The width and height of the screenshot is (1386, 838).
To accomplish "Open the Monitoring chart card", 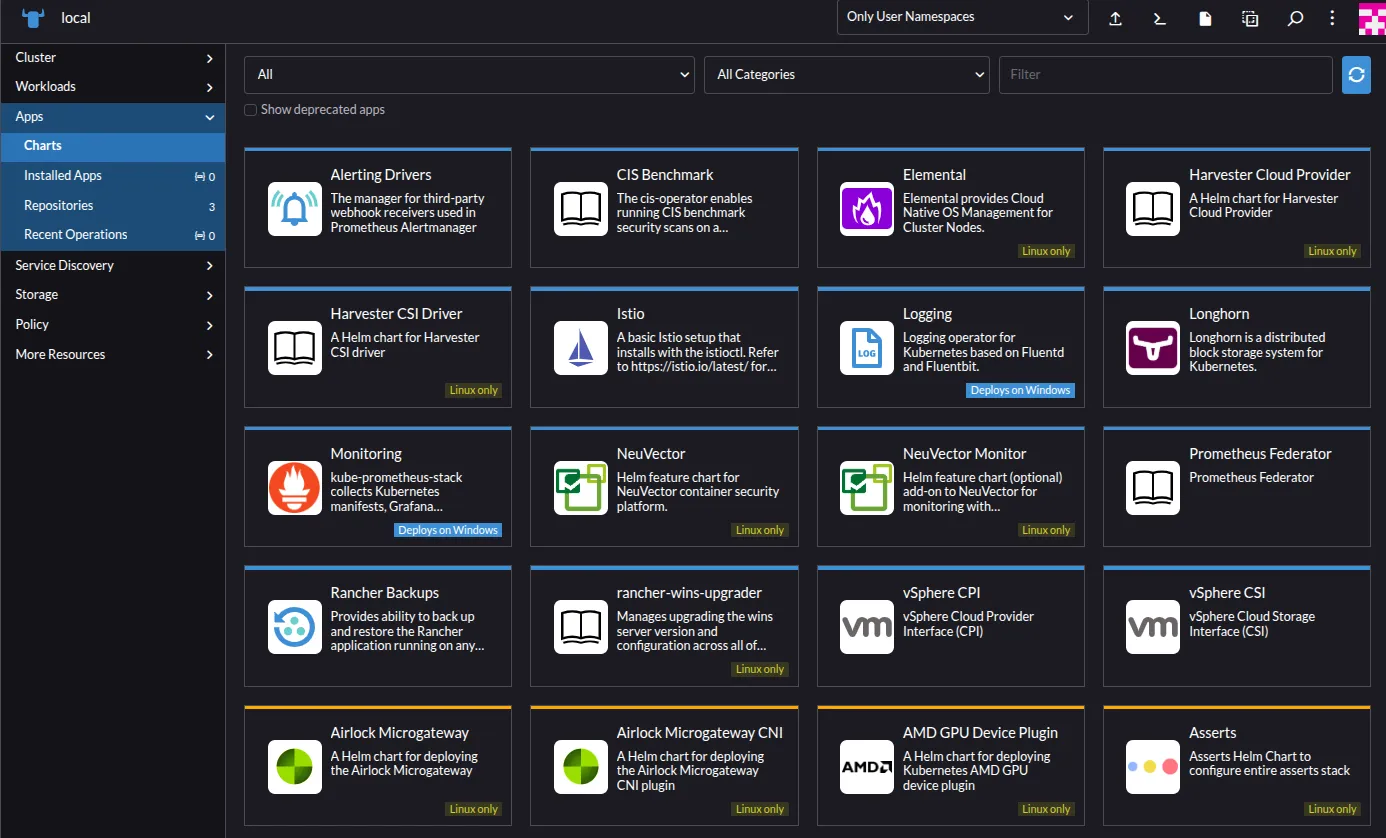I will pos(378,487).
